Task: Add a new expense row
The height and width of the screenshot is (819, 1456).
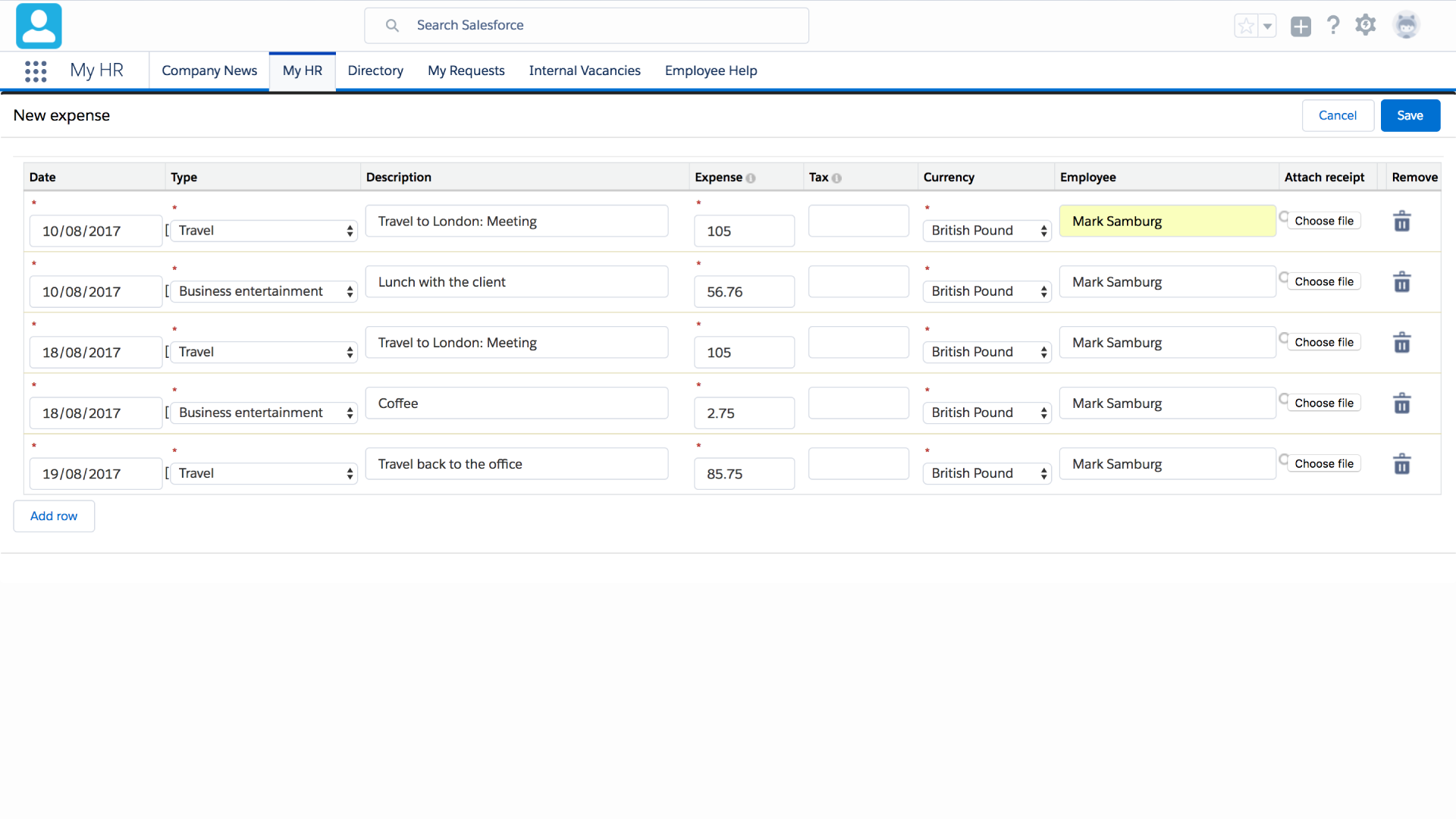Action: (54, 516)
